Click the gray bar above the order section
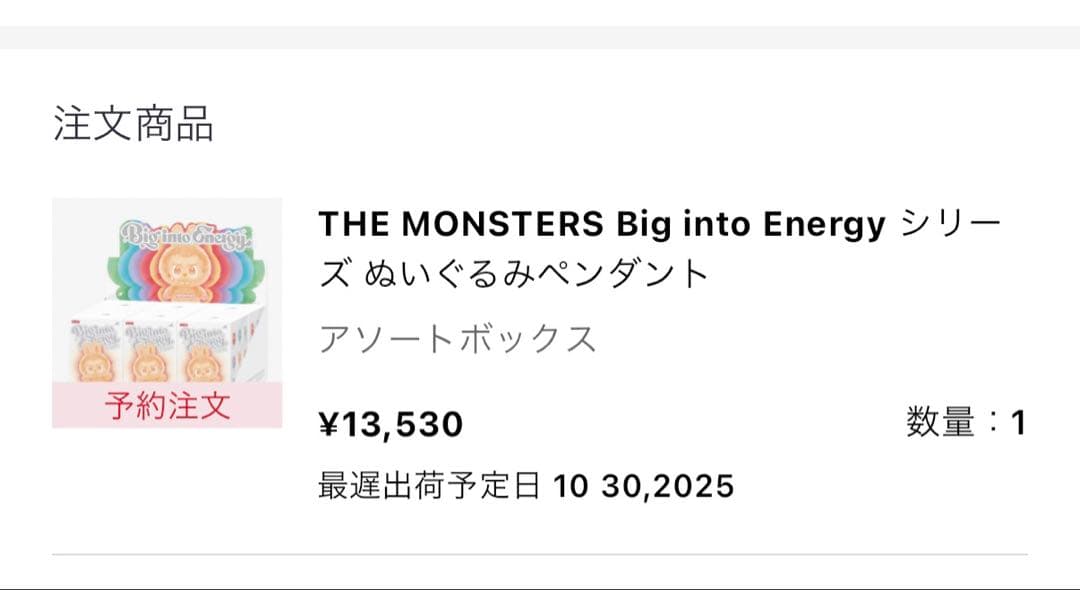The height and width of the screenshot is (590, 1080). pyautogui.click(x=540, y=38)
